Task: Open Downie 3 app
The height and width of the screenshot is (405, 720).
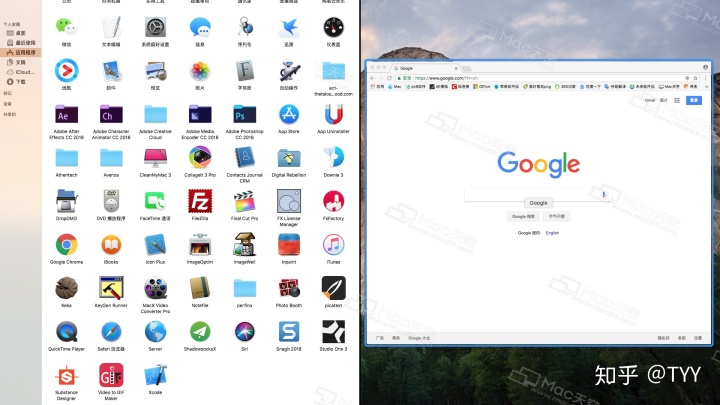Action: coord(333,158)
